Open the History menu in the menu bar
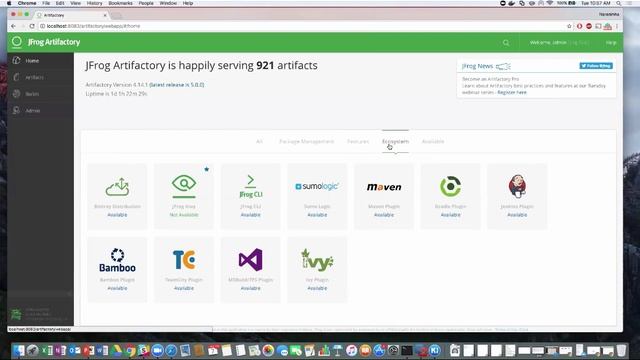Viewport: 640px width, 360px height. tap(94, 3)
